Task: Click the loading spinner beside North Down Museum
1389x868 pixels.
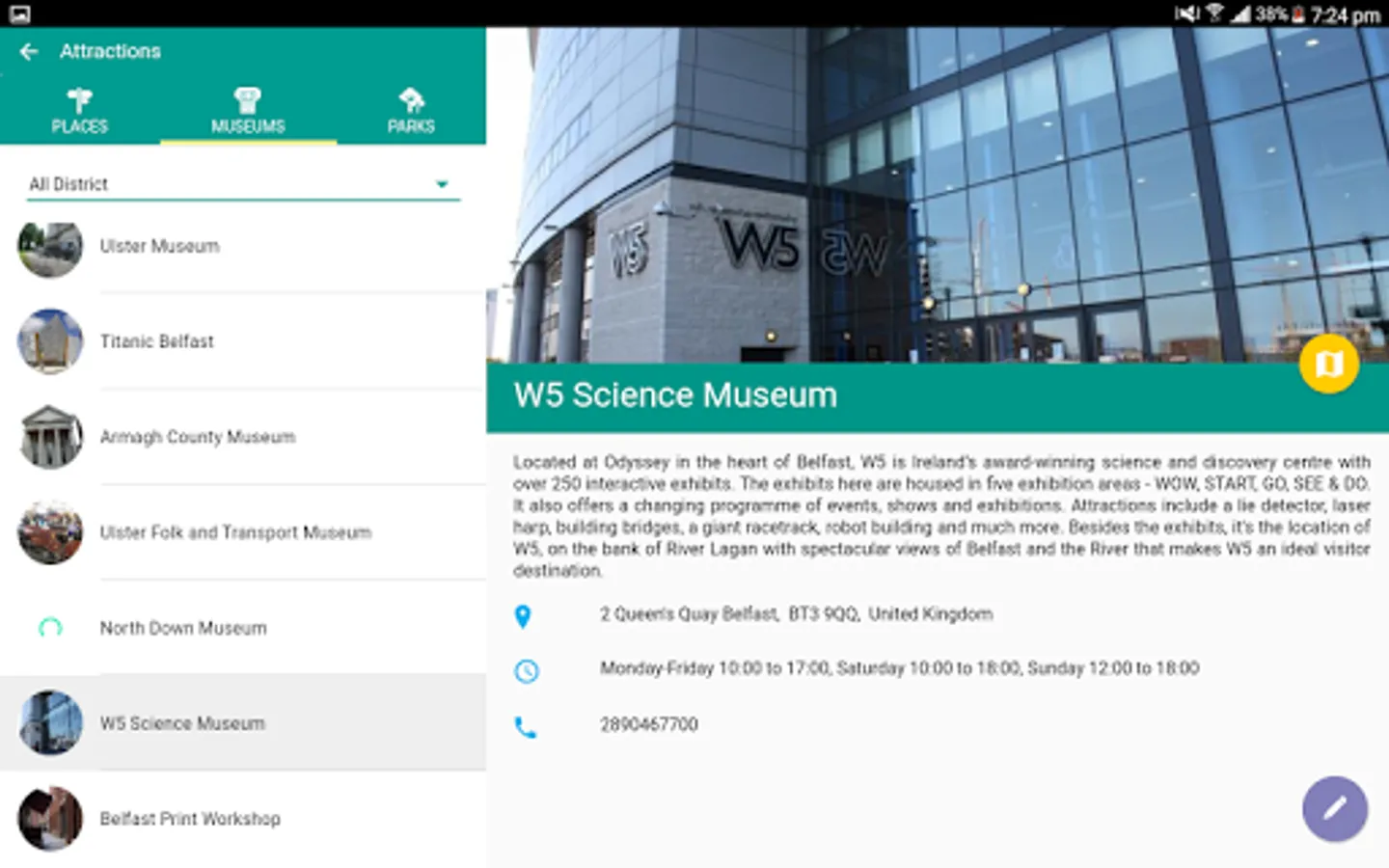Action: (x=50, y=628)
